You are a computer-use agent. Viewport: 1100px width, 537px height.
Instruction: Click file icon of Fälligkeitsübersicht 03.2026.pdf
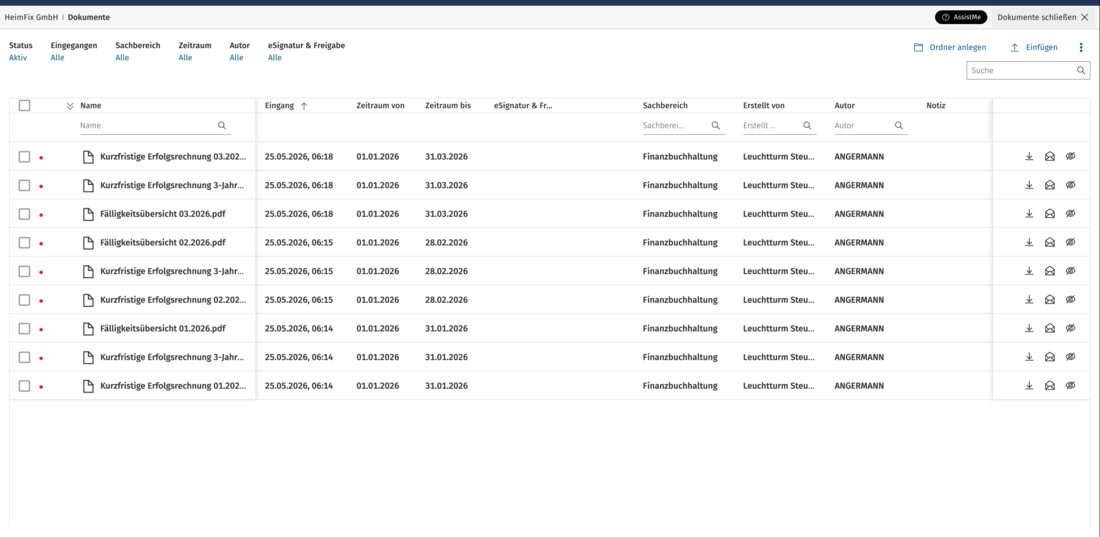coord(88,214)
